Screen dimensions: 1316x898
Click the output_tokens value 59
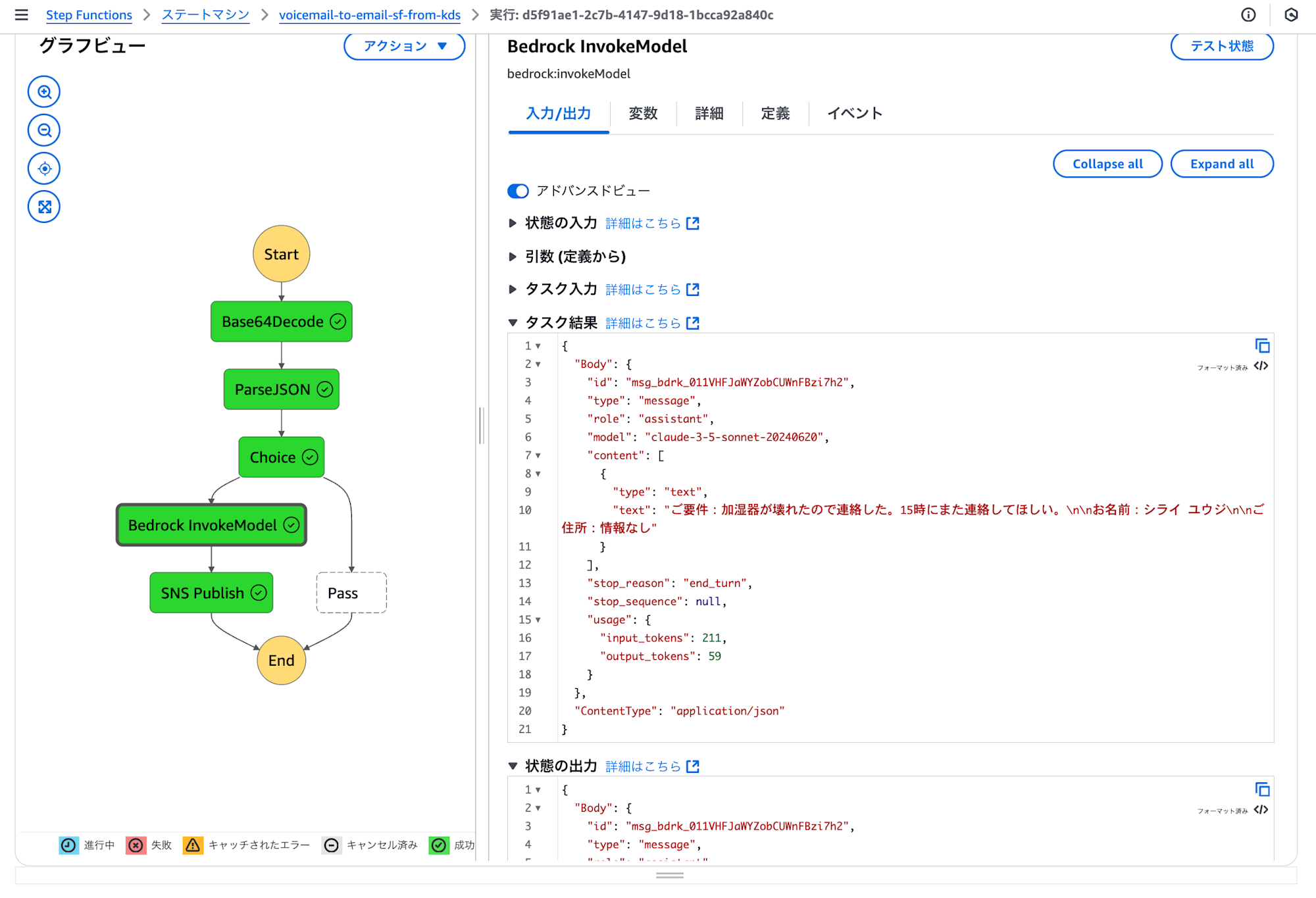(715, 657)
